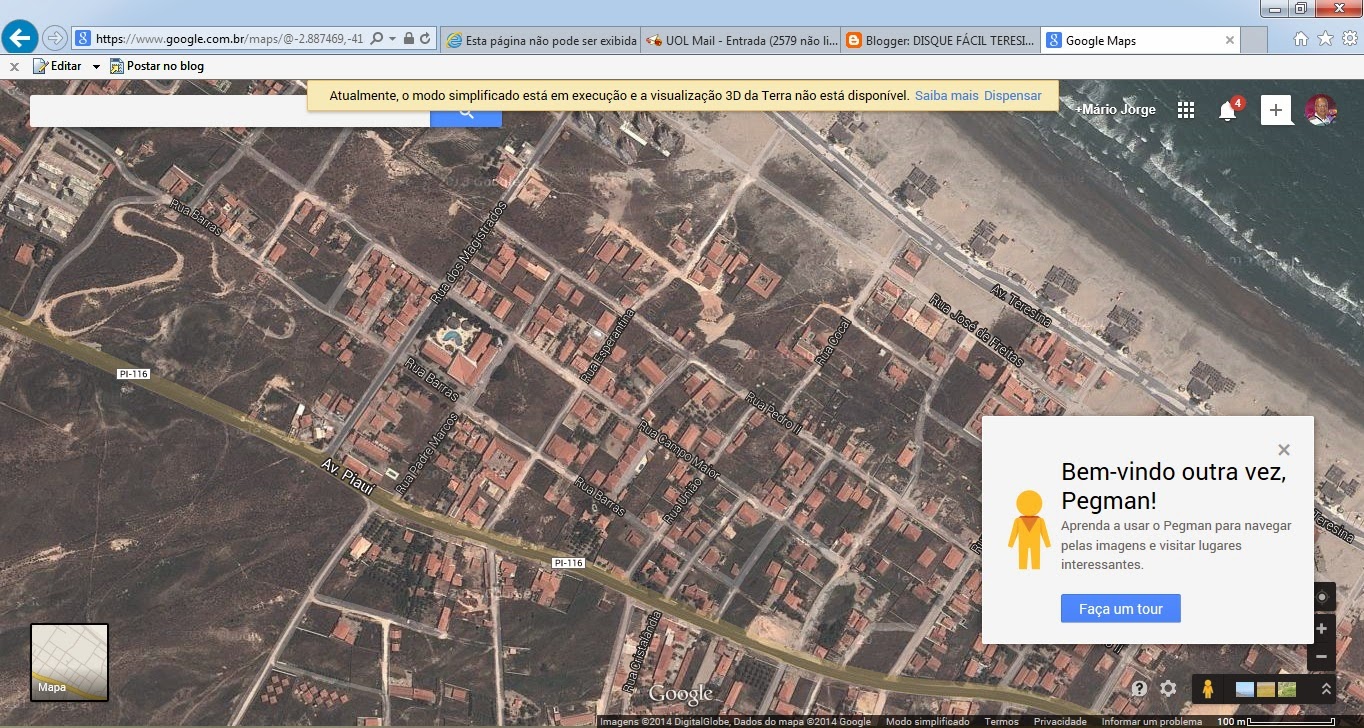Switch to Mapa view thumbnail

coord(69,662)
